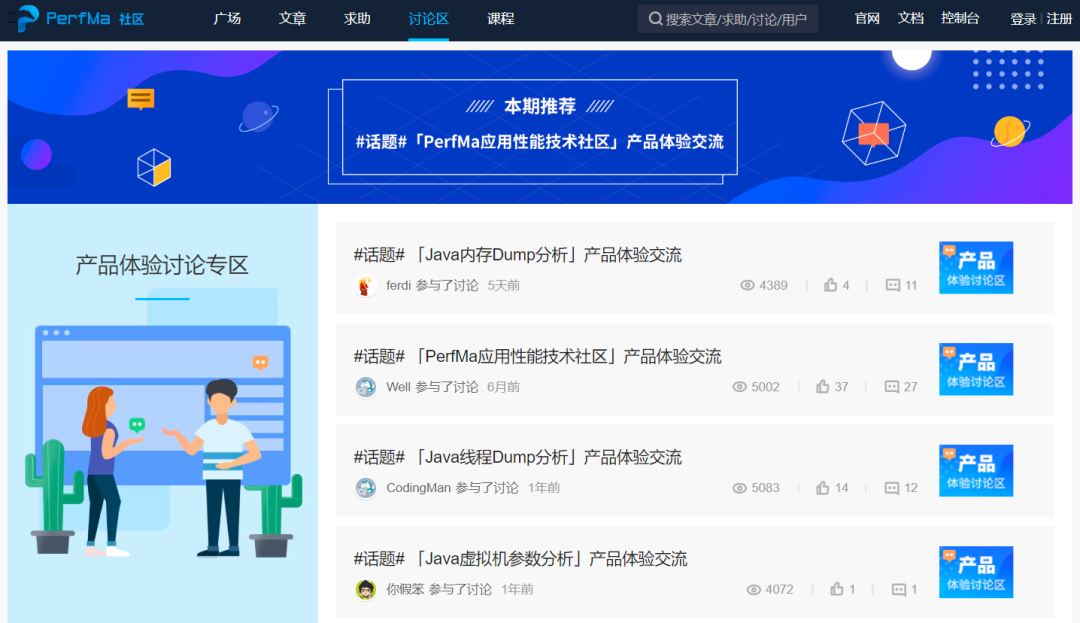Click the 5002 view count

pos(765,387)
